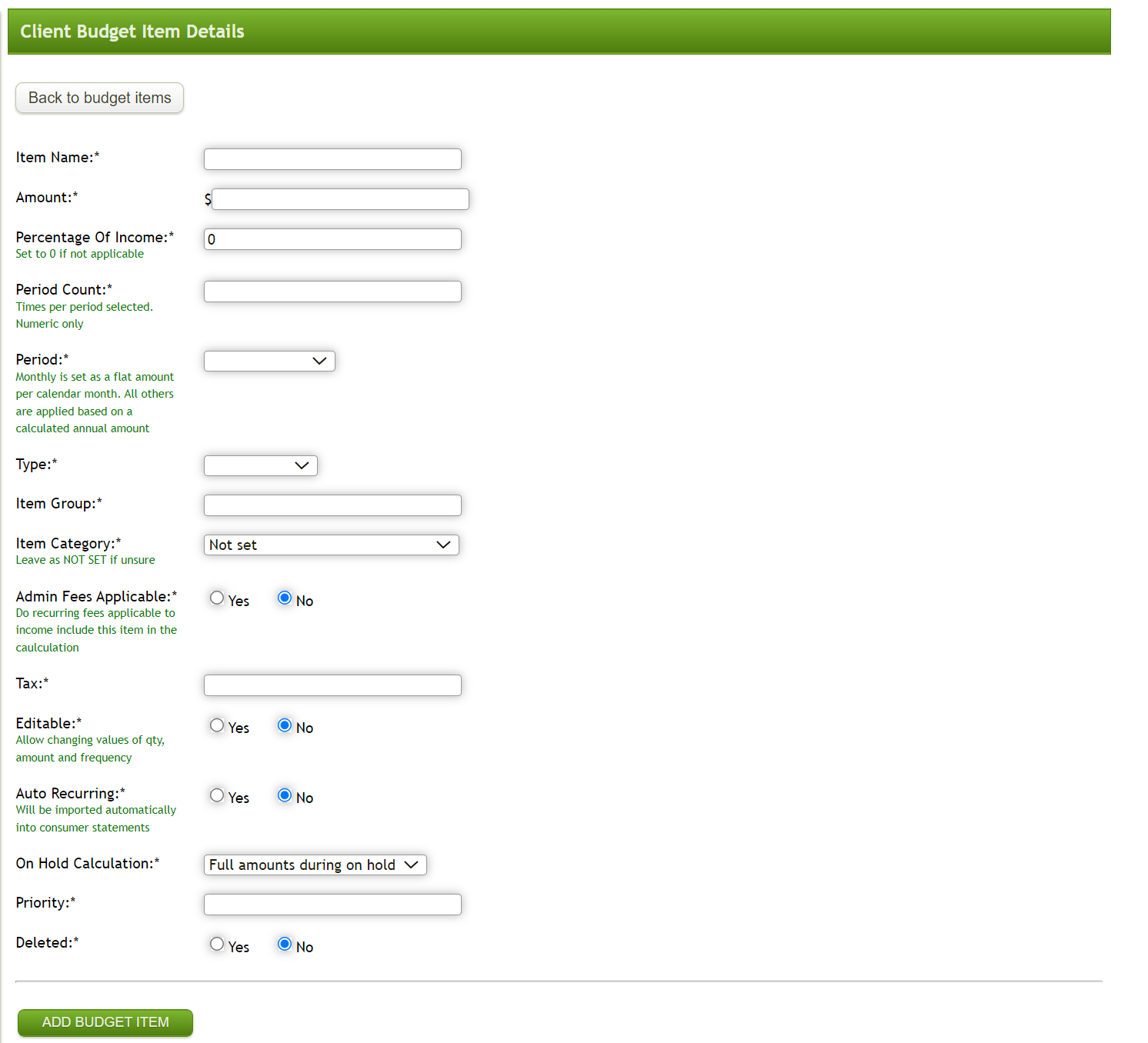This screenshot has width=1148, height=1043.
Task: Click the Priority input field
Action: 332,904
